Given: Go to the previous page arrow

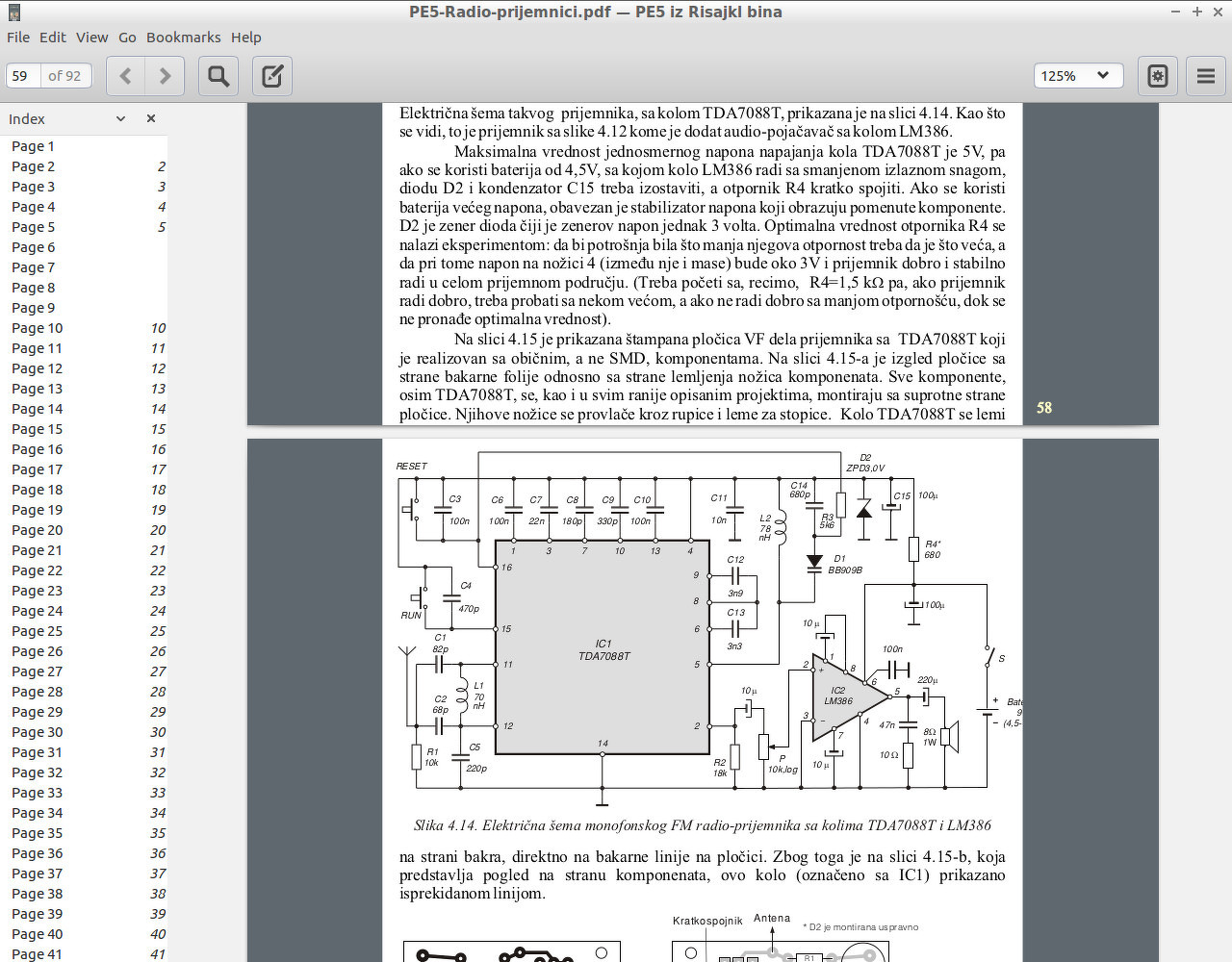Looking at the screenshot, I should click(125, 76).
